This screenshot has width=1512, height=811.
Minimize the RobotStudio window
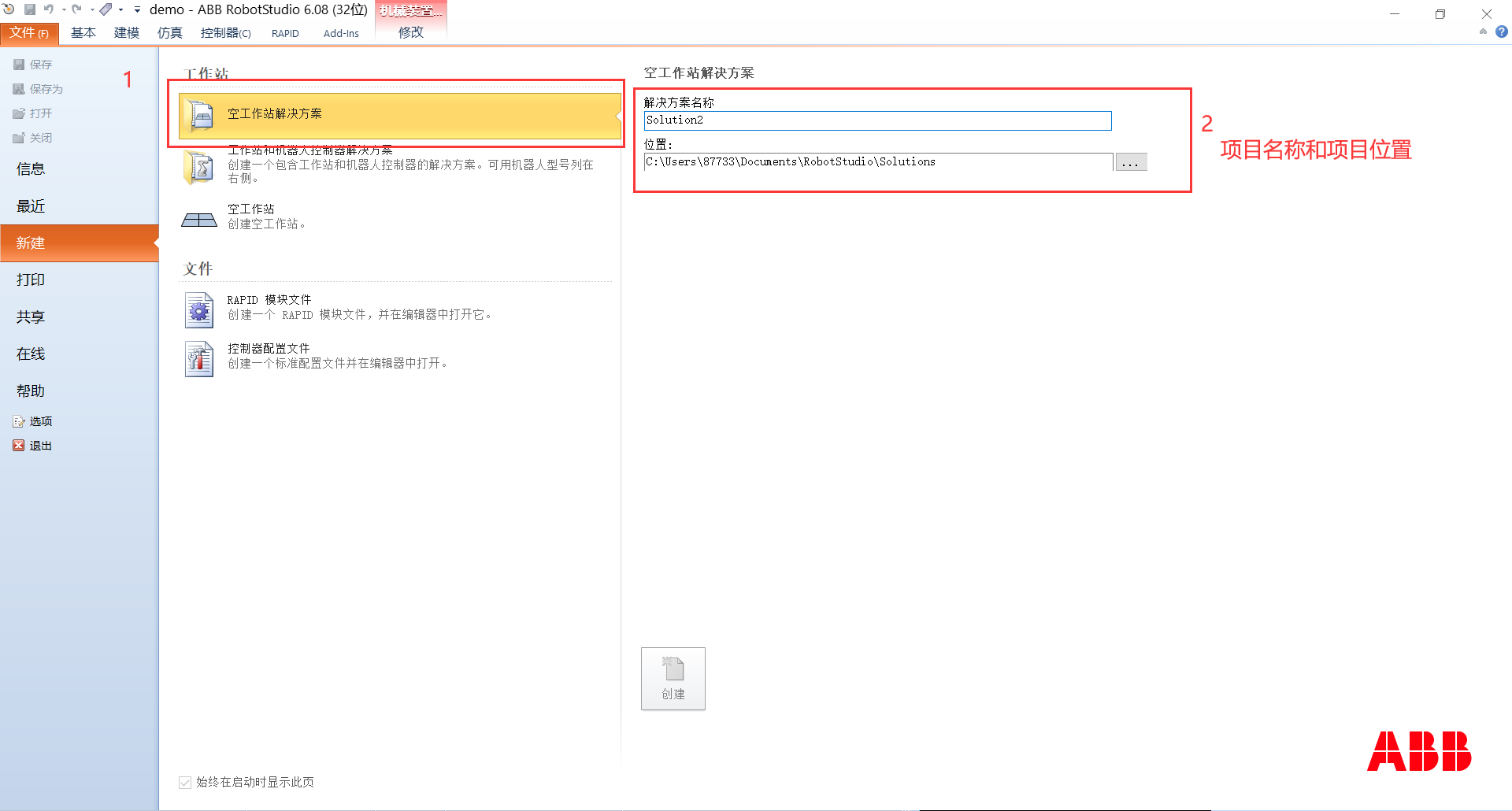(x=1395, y=13)
